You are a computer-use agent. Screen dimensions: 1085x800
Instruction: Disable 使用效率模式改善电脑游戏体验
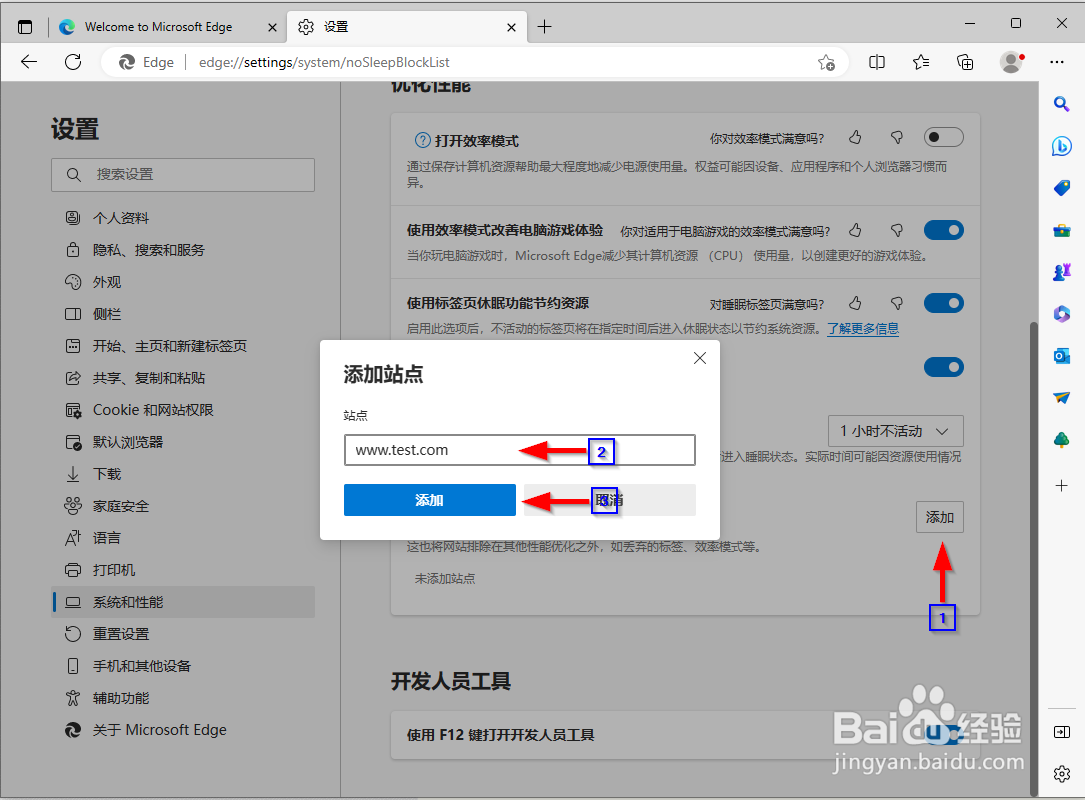point(943,230)
